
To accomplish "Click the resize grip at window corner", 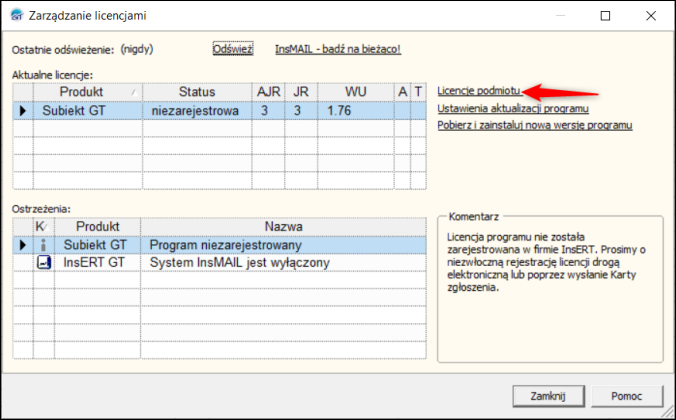I will [x=669, y=412].
